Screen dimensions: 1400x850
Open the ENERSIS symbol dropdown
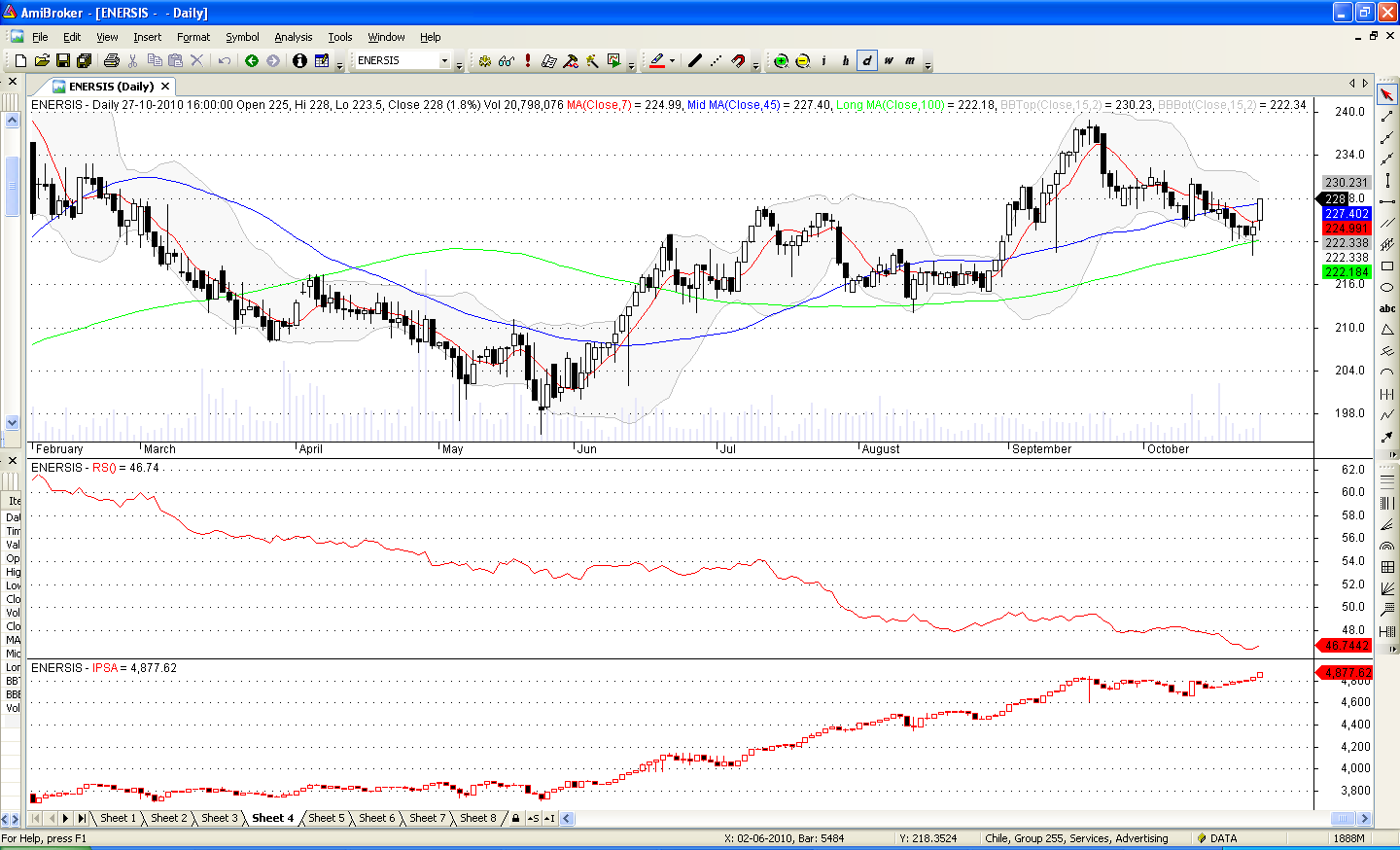[445, 61]
